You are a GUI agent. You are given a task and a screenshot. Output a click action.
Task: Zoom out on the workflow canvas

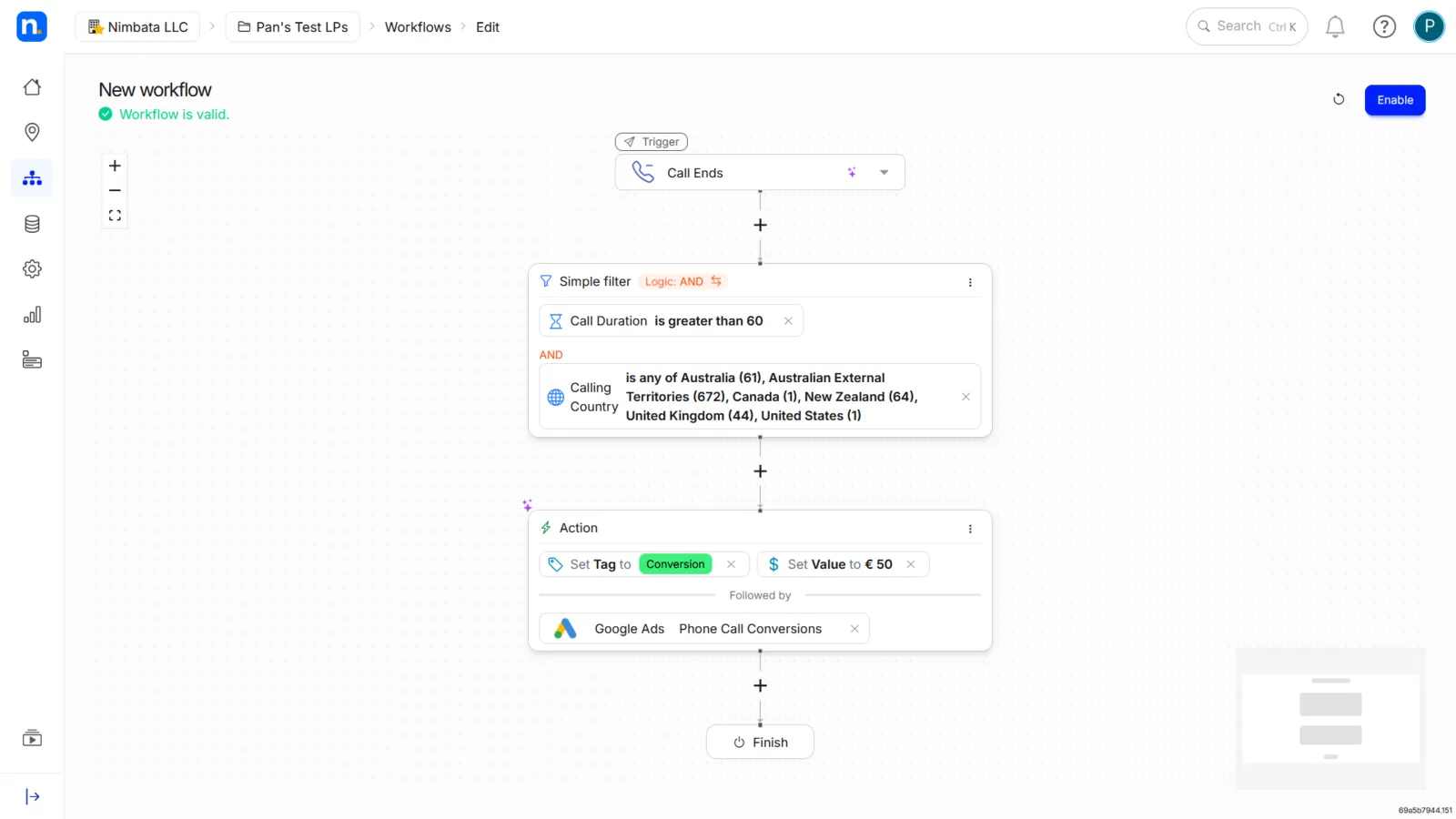(x=115, y=190)
